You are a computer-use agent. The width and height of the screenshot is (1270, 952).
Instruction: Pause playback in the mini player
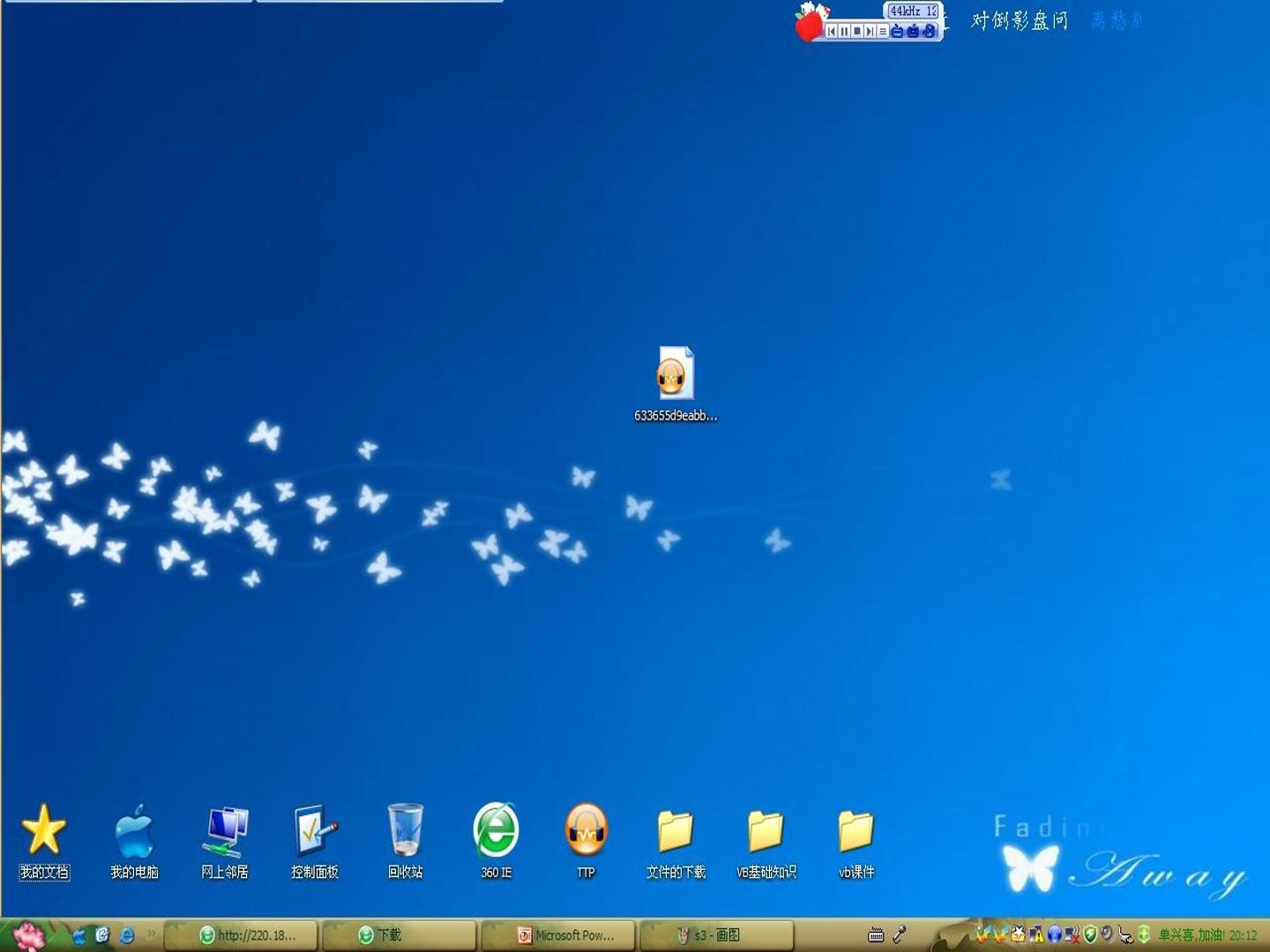click(844, 31)
